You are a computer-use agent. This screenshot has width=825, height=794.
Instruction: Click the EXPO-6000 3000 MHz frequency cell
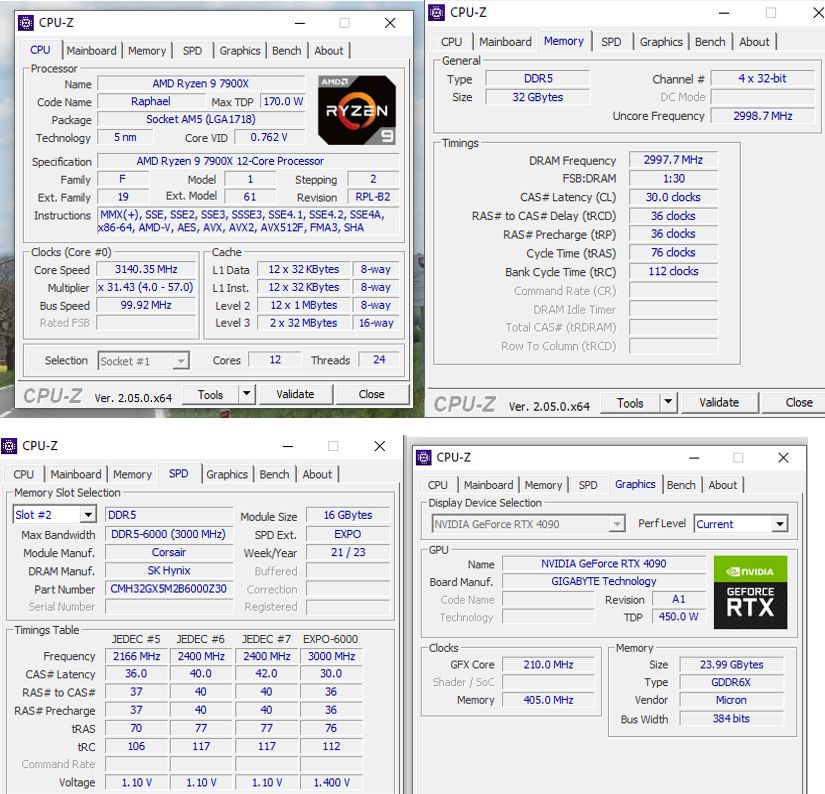(x=331, y=656)
